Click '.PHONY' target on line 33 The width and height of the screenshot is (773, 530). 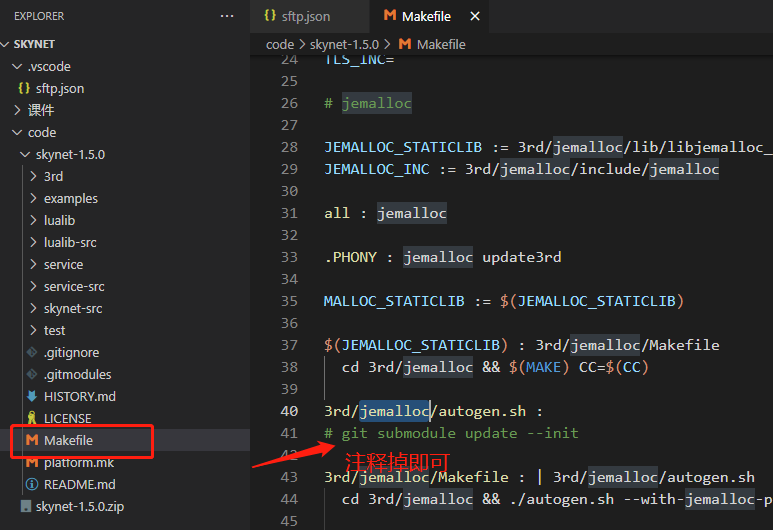pos(351,257)
